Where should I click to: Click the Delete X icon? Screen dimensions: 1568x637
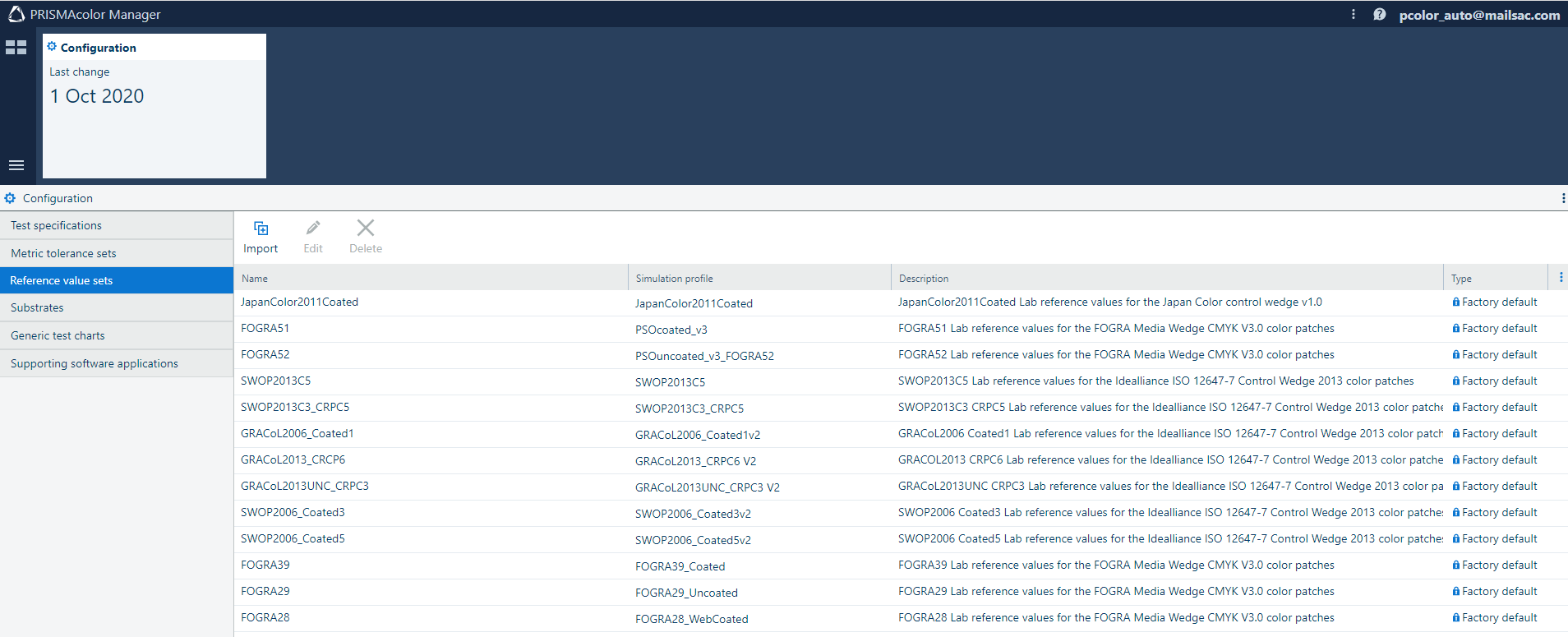click(366, 228)
